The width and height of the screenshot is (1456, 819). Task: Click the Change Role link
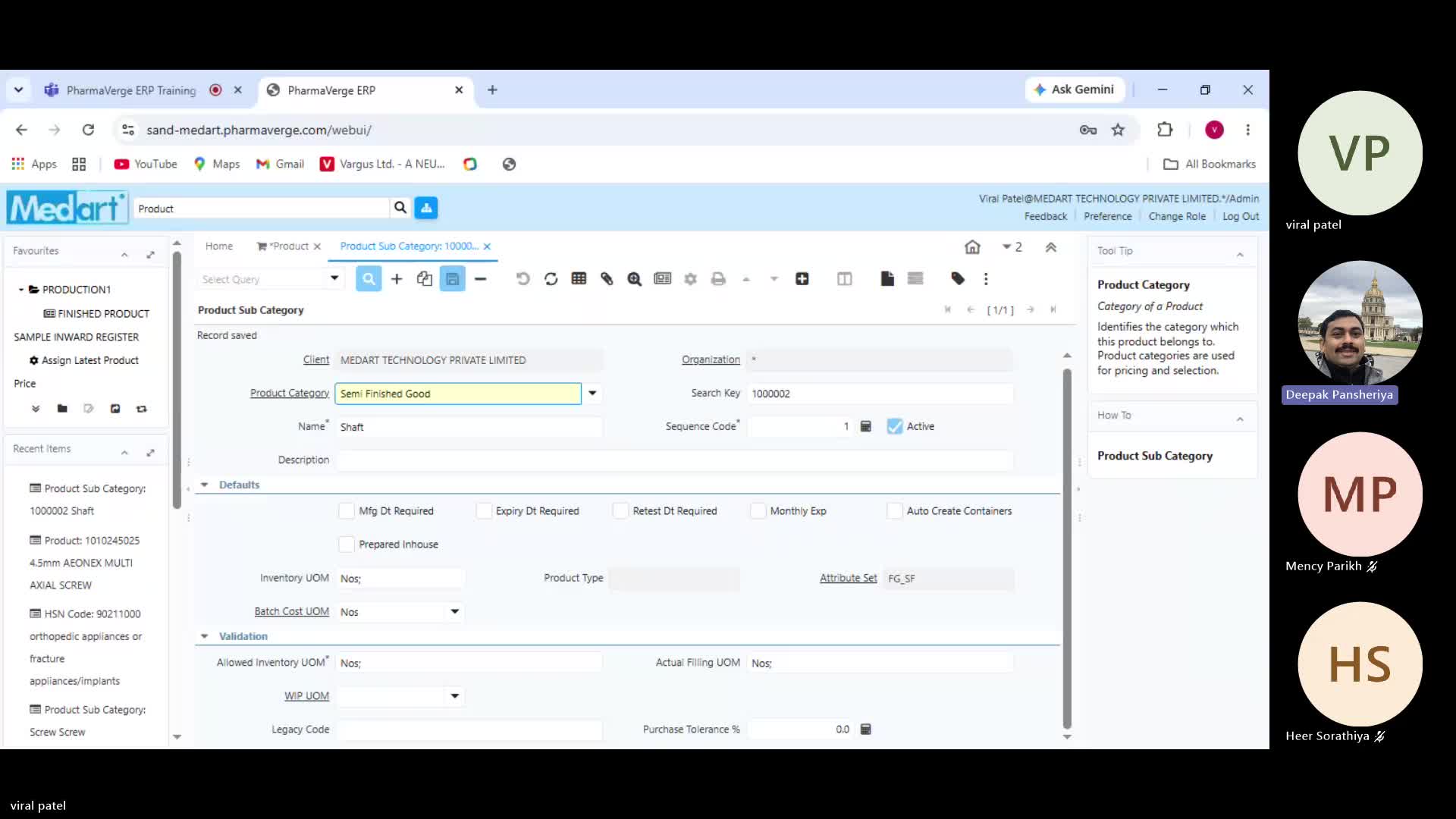pos(1177,217)
